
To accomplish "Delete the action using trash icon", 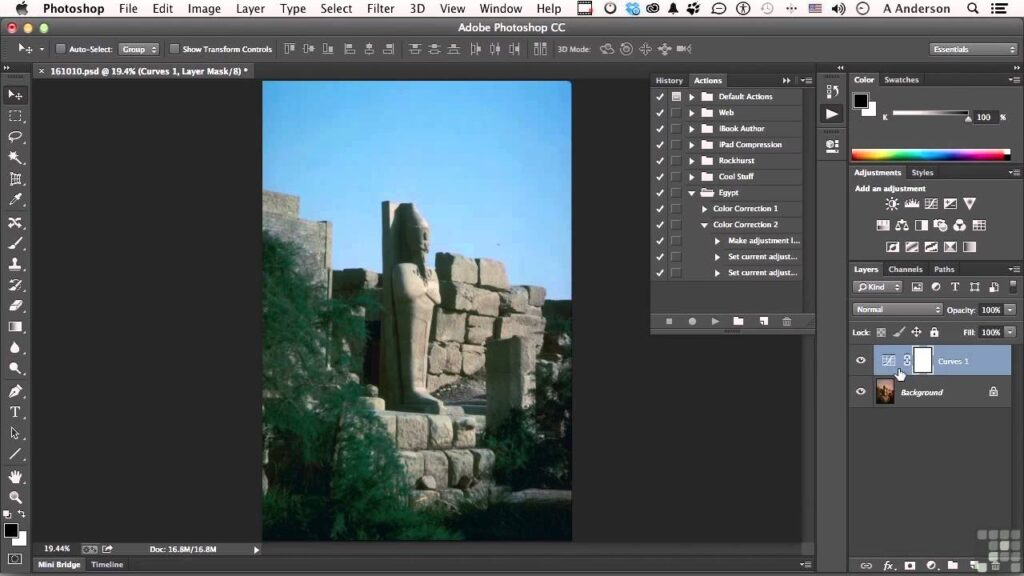I will tap(787, 321).
